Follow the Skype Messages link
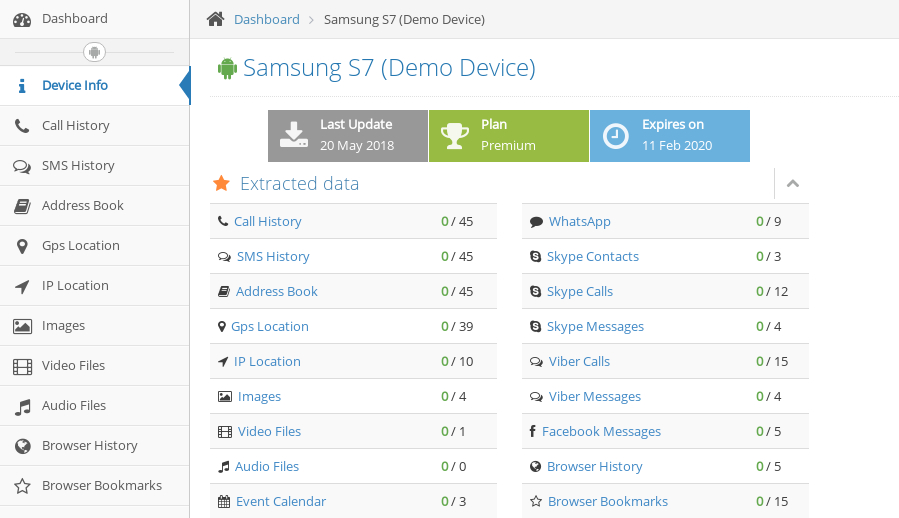Screen dimensions: 899x518 tap(595, 327)
